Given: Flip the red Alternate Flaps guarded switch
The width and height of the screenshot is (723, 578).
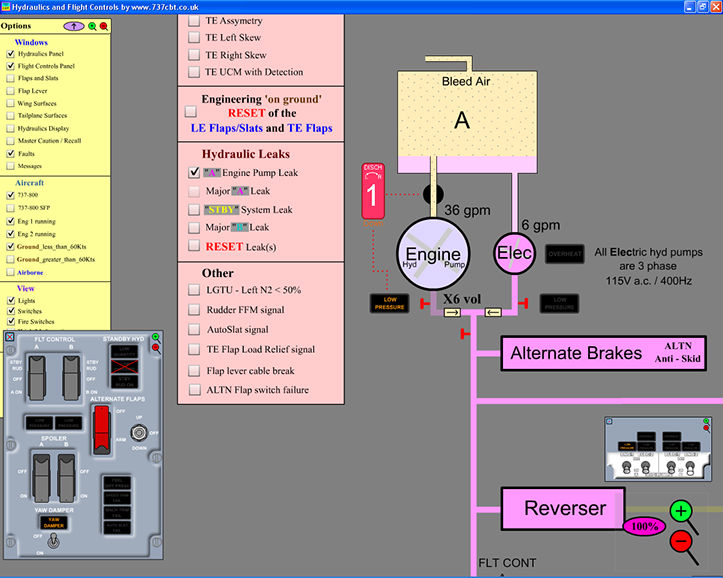Looking at the screenshot, I should (x=100, y=431).
